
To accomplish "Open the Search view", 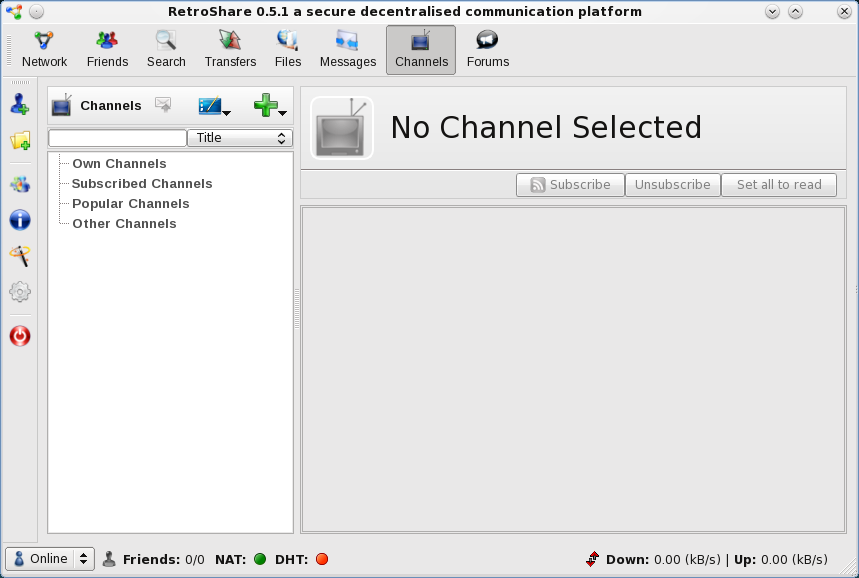I will (166, 50).
